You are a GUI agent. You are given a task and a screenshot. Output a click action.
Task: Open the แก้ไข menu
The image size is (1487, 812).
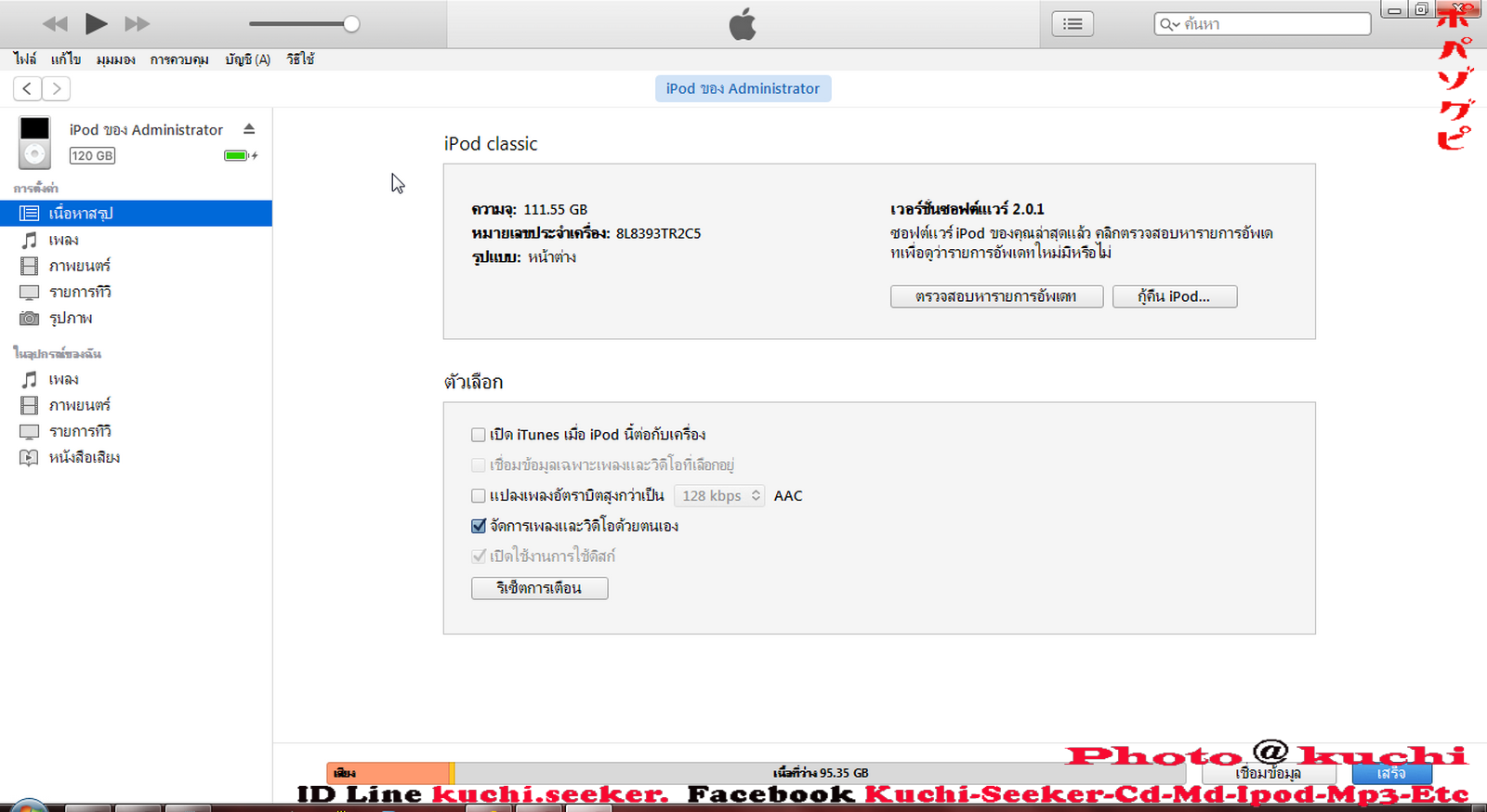pyautogui.click(x=66, y=59)
